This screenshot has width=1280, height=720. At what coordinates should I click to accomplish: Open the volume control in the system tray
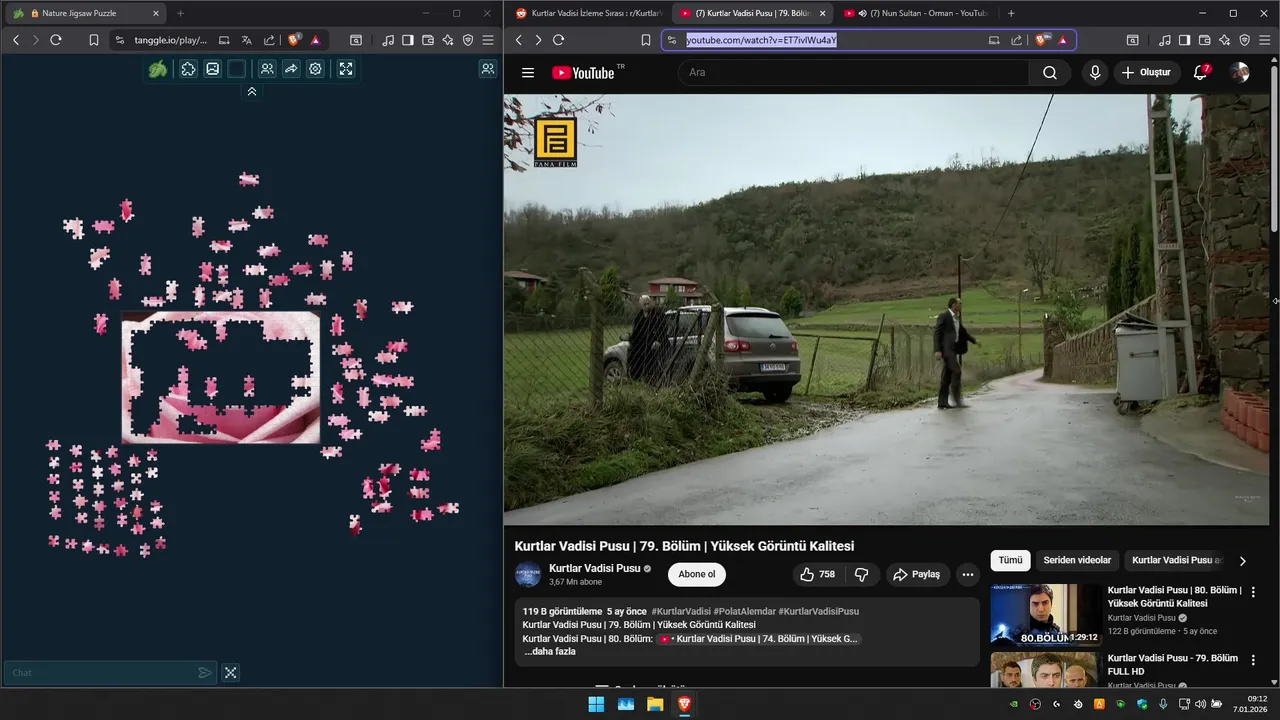[1200, 704]
